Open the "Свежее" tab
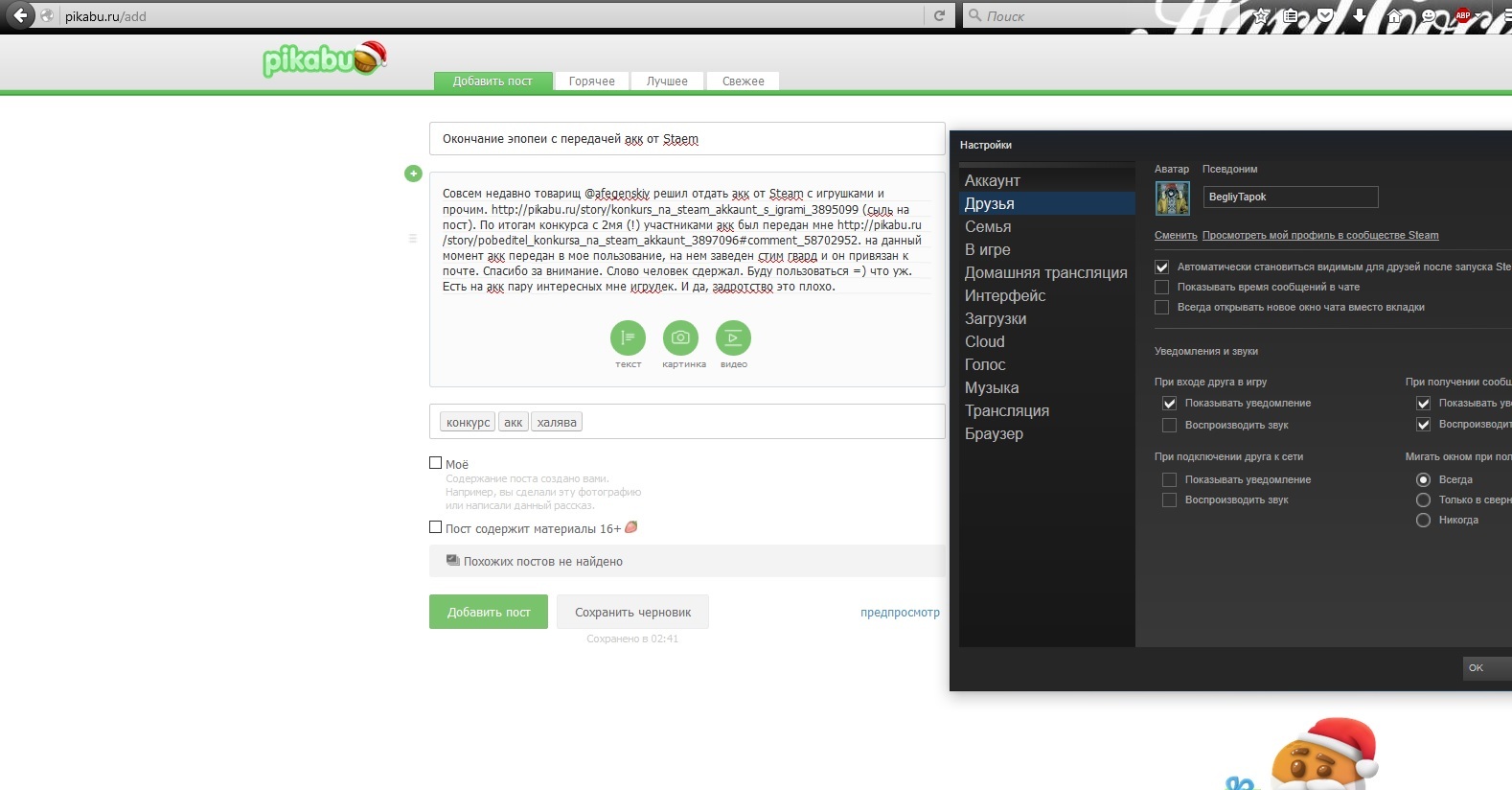The image size is (1512, 790). (743, 81)
